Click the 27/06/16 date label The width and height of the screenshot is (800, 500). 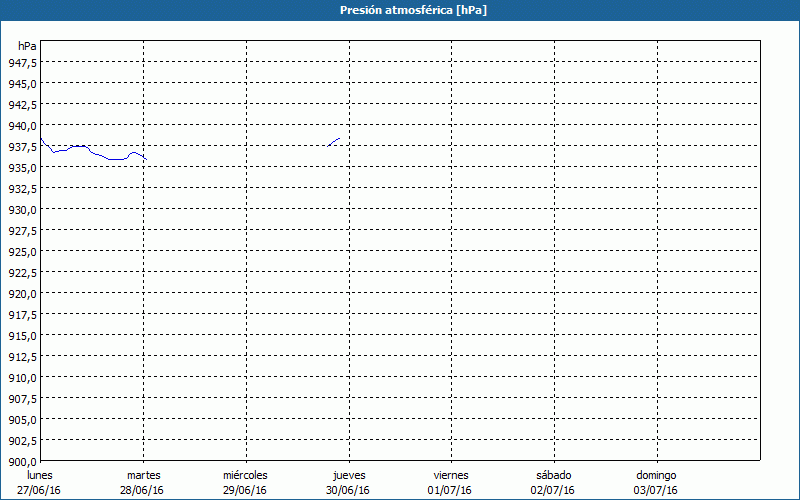click(39, 490)
